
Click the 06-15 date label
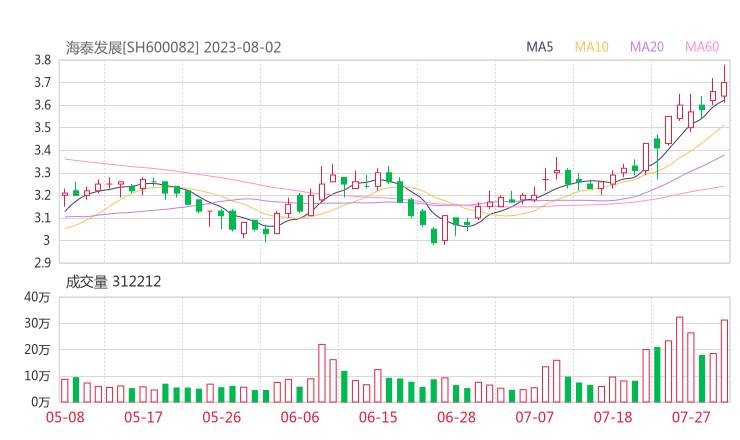tap(378, 417)
